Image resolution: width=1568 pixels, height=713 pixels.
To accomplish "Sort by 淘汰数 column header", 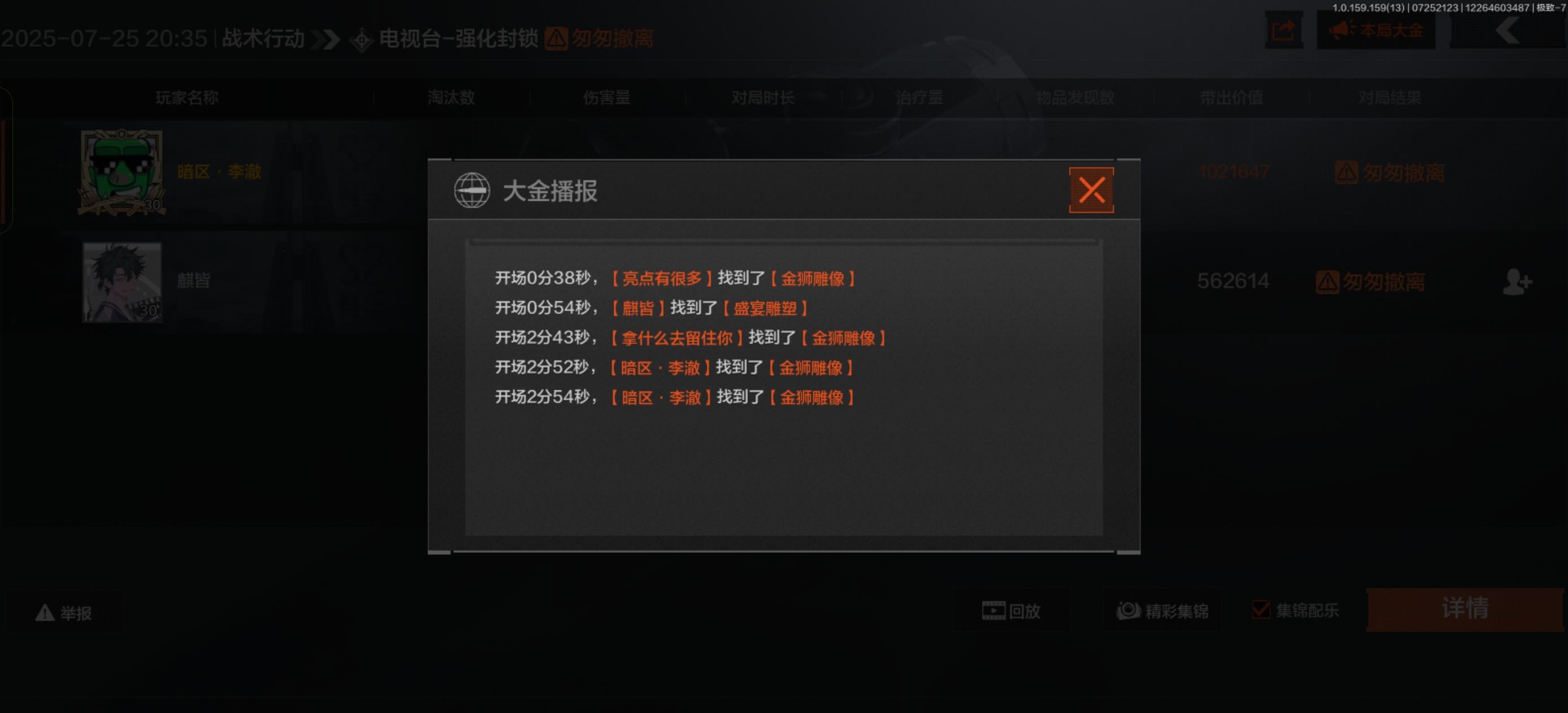I will coord(451,98).
